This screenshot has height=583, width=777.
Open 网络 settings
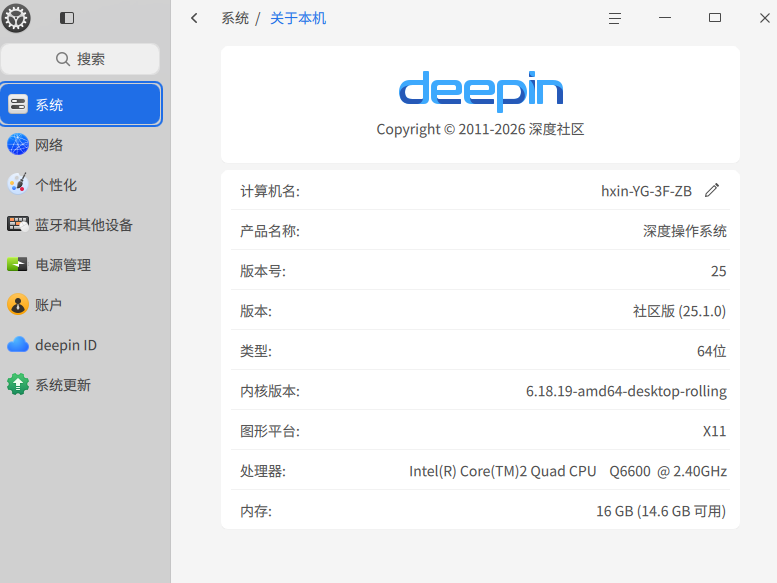point(81,145)
